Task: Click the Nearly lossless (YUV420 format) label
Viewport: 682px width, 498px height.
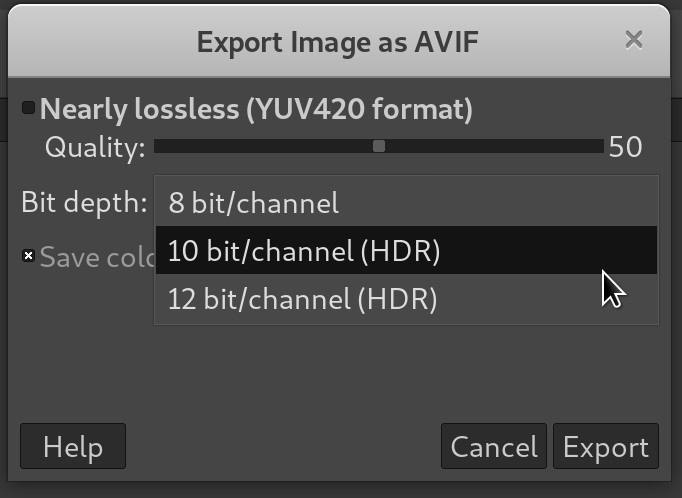Action: click(x=256, y=108)
